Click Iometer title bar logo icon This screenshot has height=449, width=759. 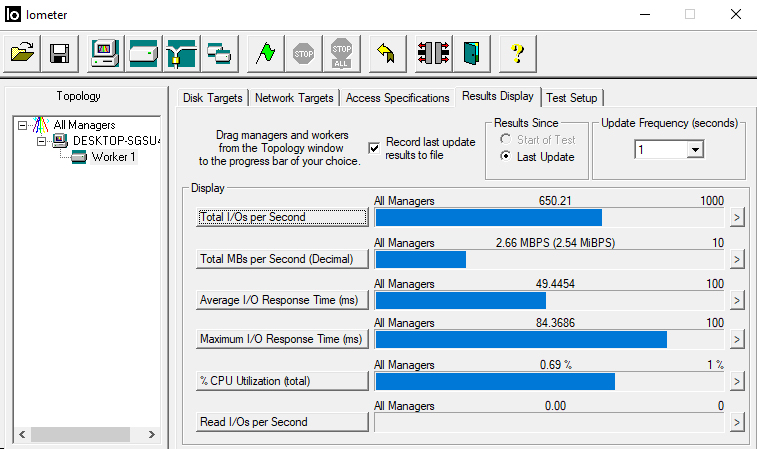point(13,15)
